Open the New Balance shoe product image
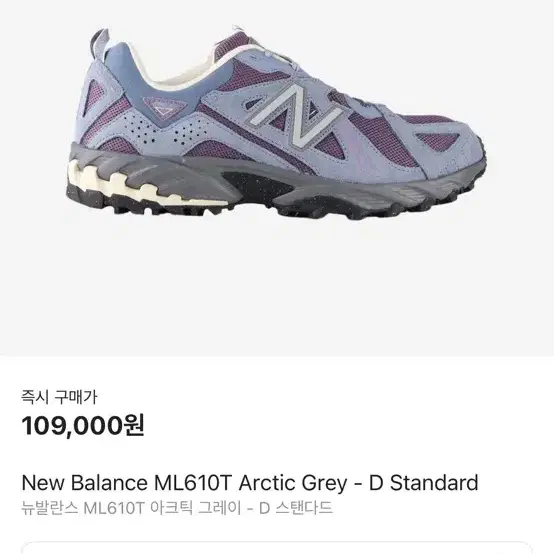554x554 pixels. click(x=277, y=122)
